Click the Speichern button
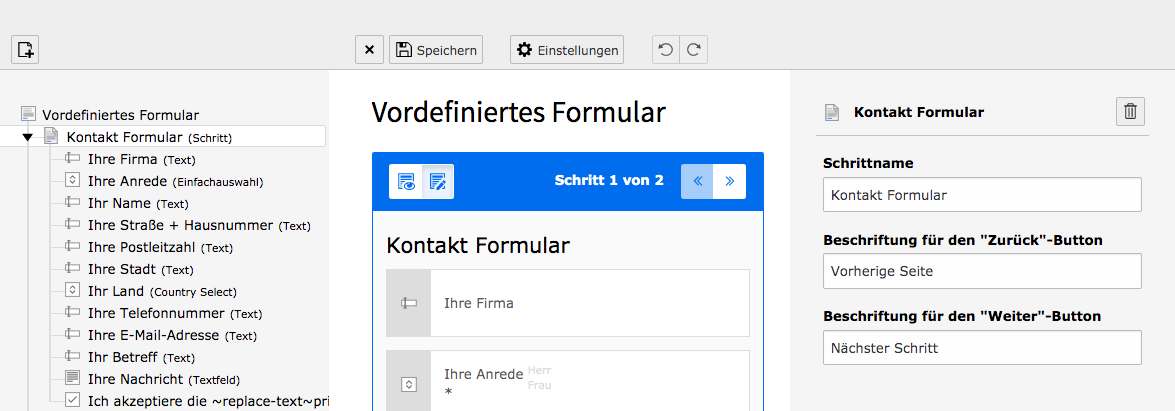Image resolution: width=1175 pixels, height=411 pixels. [x=436, y=50]
